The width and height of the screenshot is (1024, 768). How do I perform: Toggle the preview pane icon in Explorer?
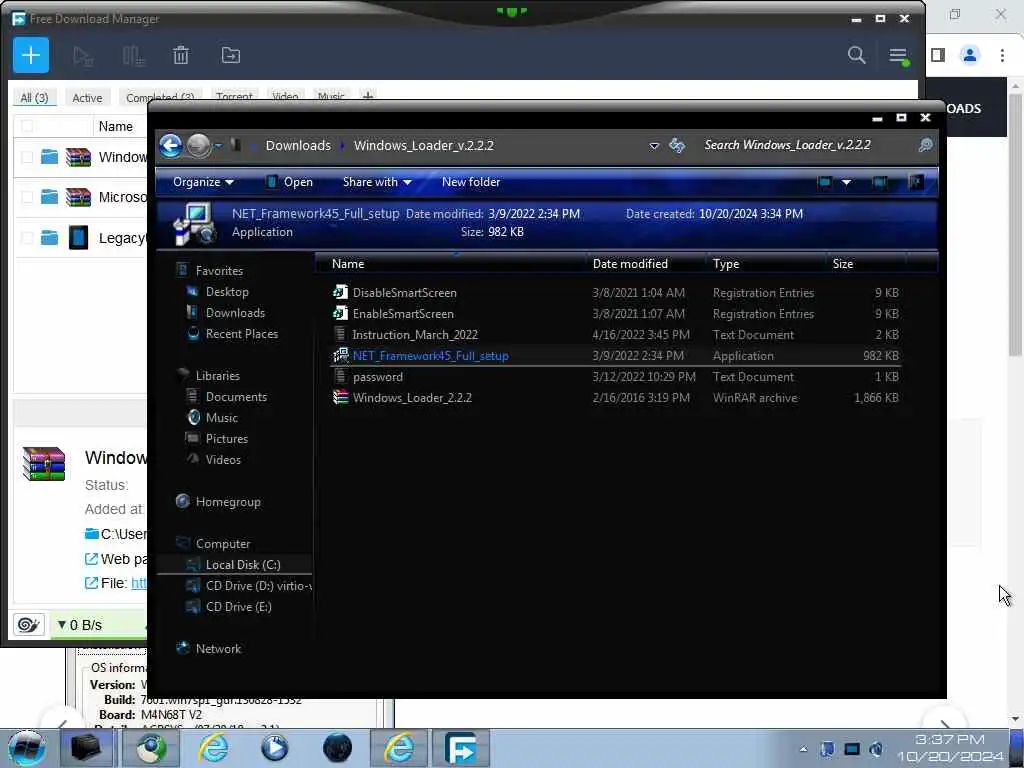click(880, 182)
